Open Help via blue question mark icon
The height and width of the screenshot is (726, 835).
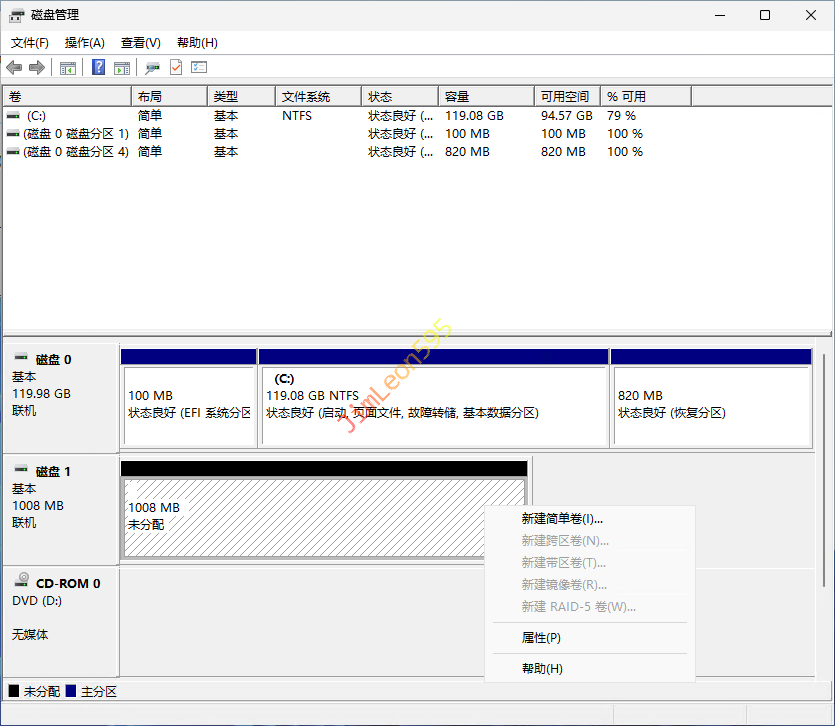pyautogui.click(x=99, y=67)
